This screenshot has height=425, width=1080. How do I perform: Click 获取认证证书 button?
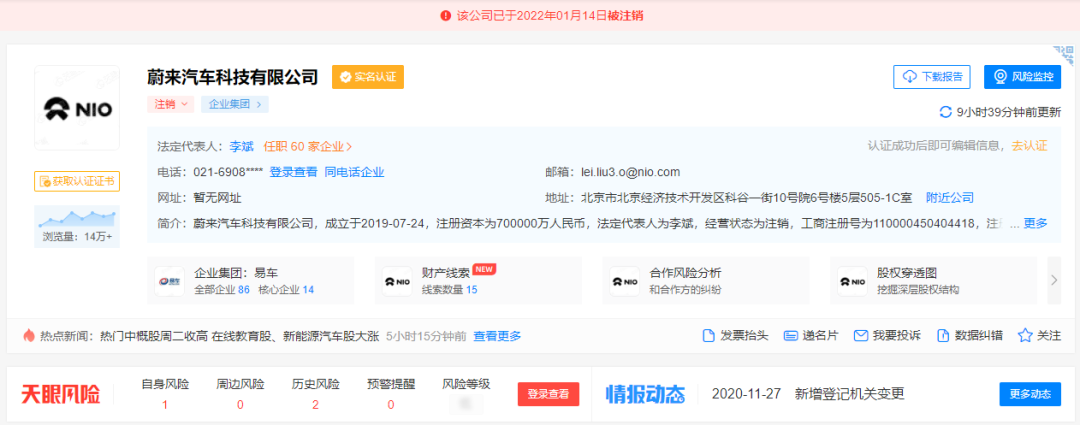(77, 181)
